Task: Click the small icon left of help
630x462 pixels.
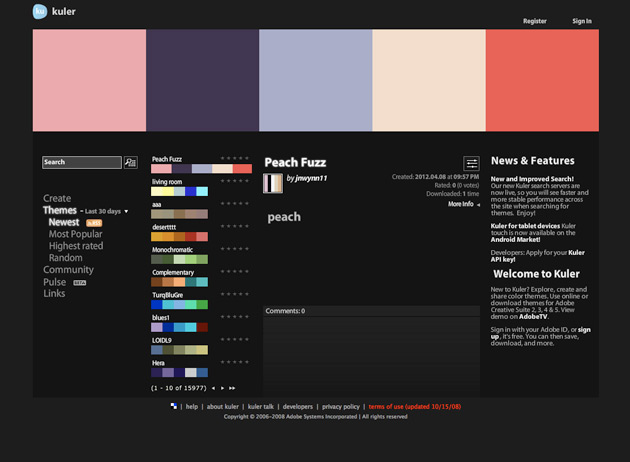Action: 174,406
